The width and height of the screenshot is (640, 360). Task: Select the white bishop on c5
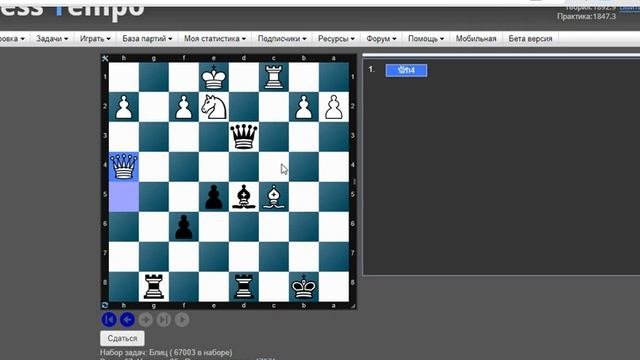[273, 197]
